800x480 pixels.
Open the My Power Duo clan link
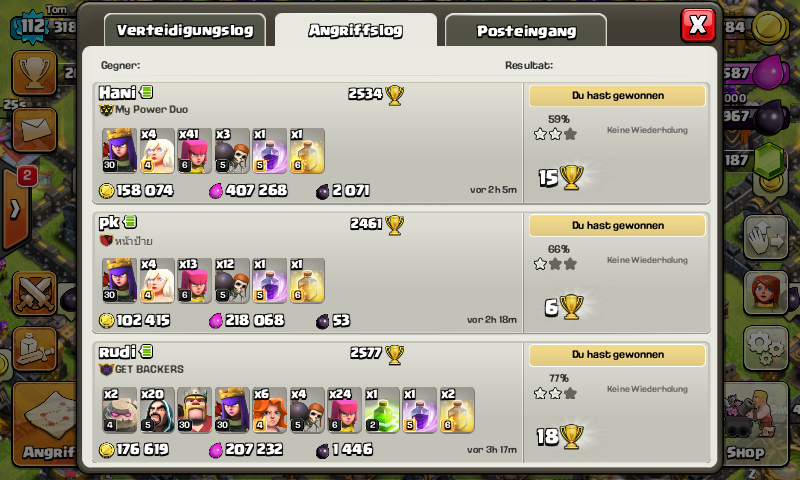pos(151,109)
